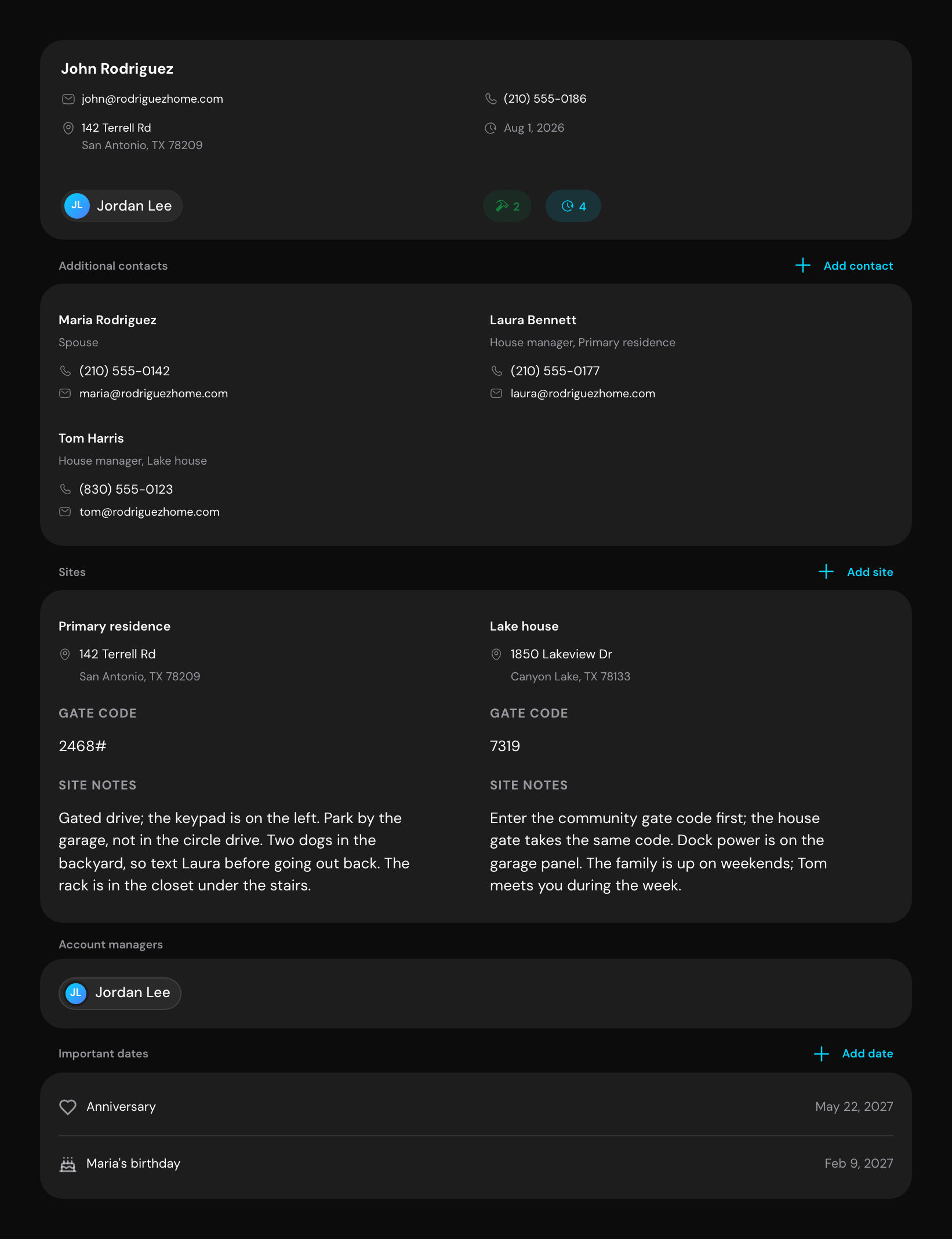Select the Jordan Lee chip under Account managers
The height and width of the screenshot is (1239, 952).
pyautogui.click(x=120, y=993)
